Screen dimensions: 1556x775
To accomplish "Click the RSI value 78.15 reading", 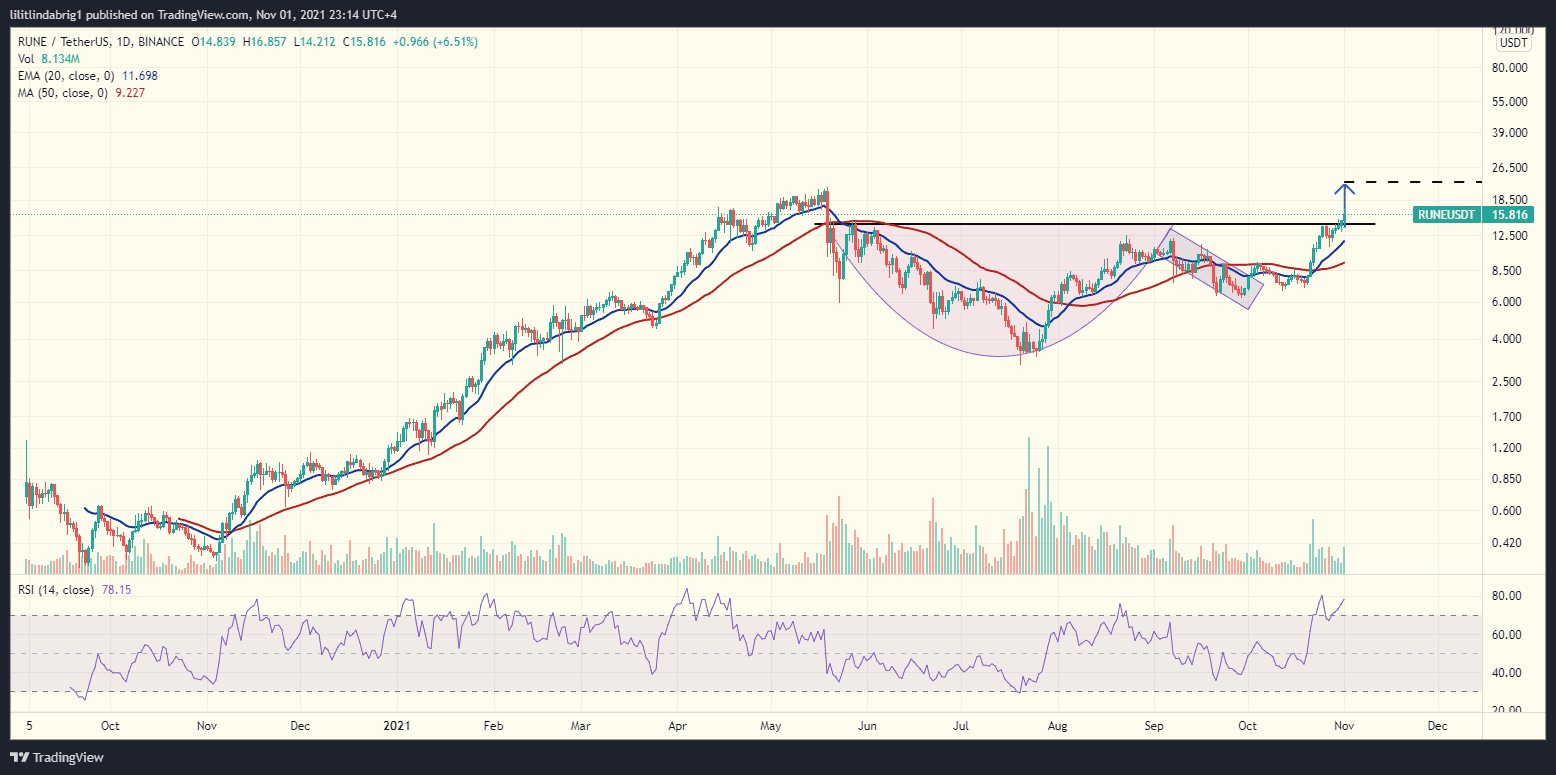I will 117,589.
